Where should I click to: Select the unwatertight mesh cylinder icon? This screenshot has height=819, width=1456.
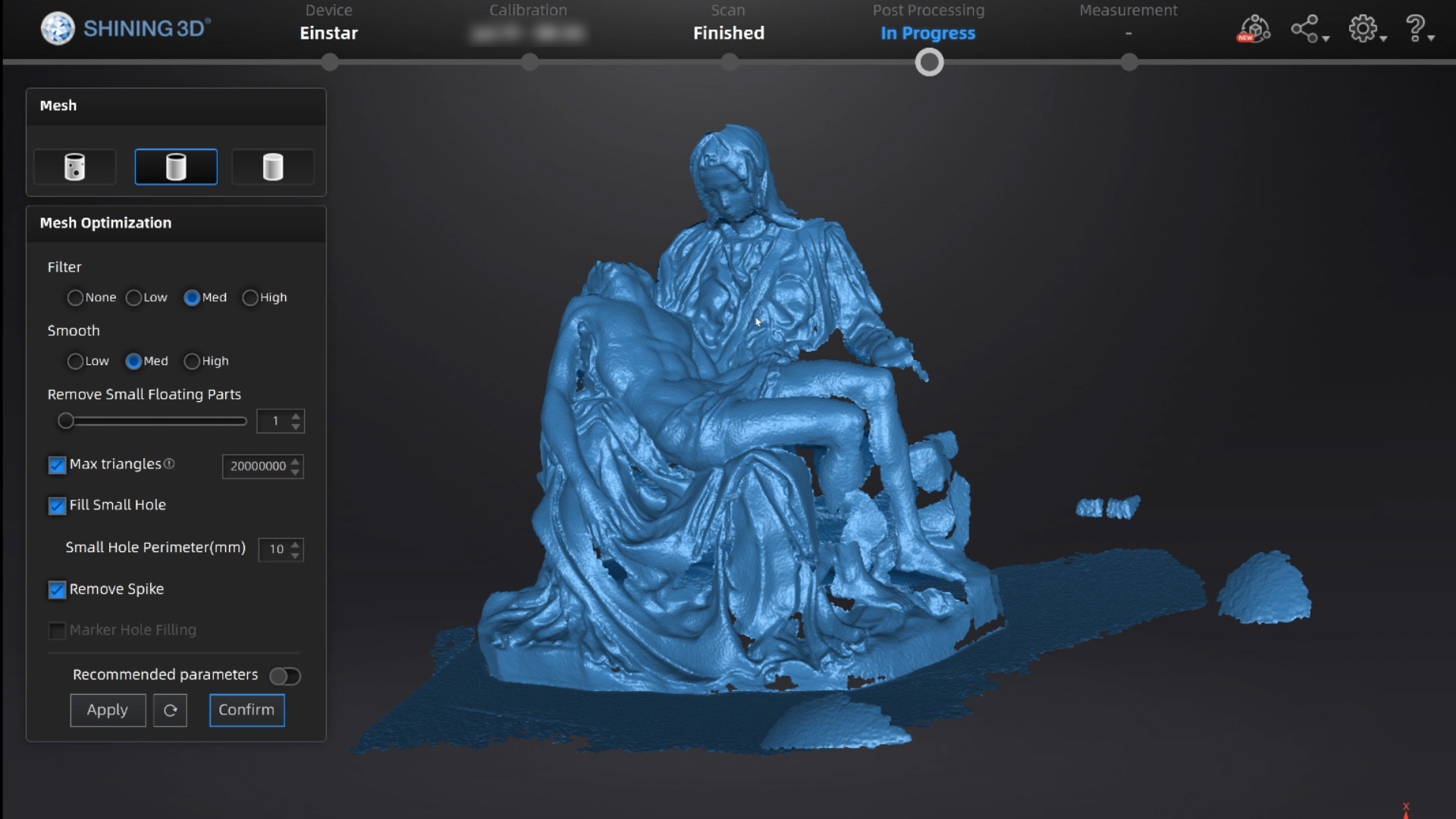[75, 167]
